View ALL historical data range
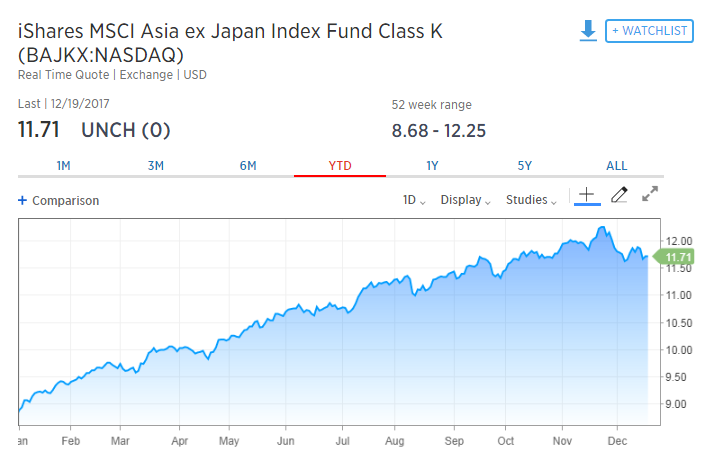 617,165
